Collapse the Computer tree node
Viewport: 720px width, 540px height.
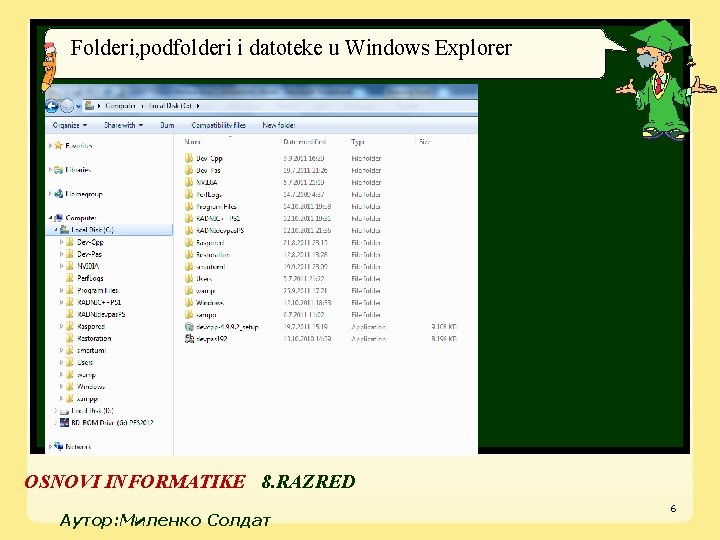(50, 218)
